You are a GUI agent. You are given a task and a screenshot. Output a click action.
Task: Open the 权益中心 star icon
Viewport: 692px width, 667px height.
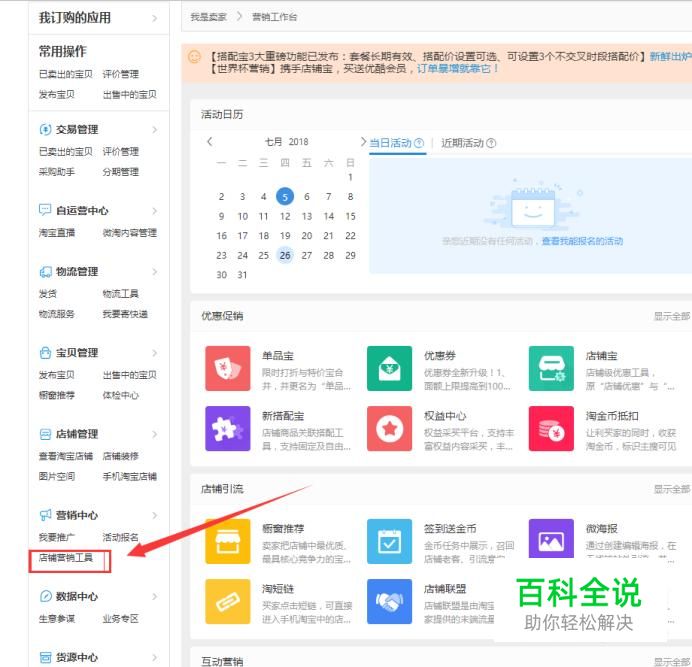[389, 428]
